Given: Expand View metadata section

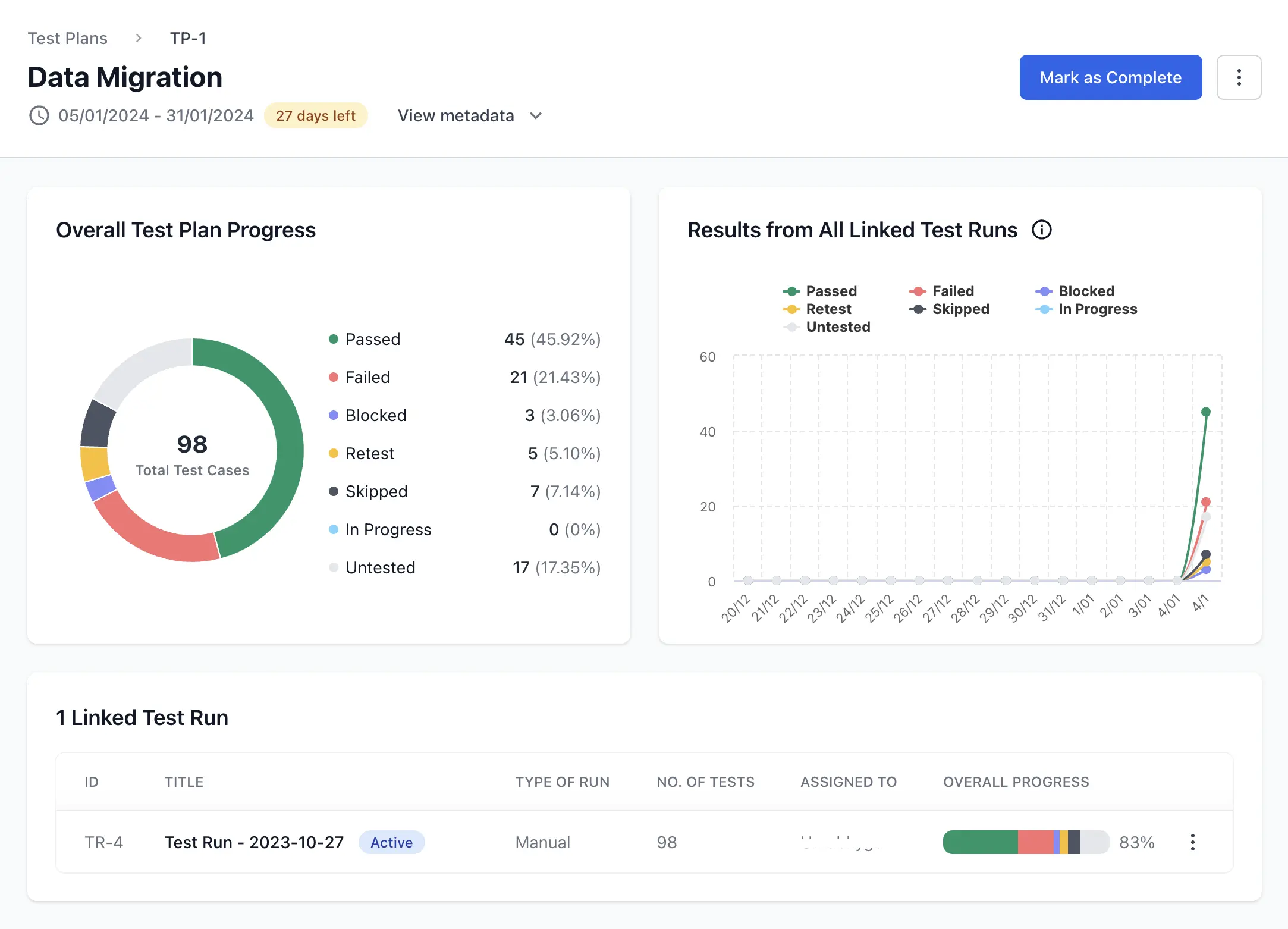Looking at the screenshot, I should pyautogui.click(x=456, y=115).
